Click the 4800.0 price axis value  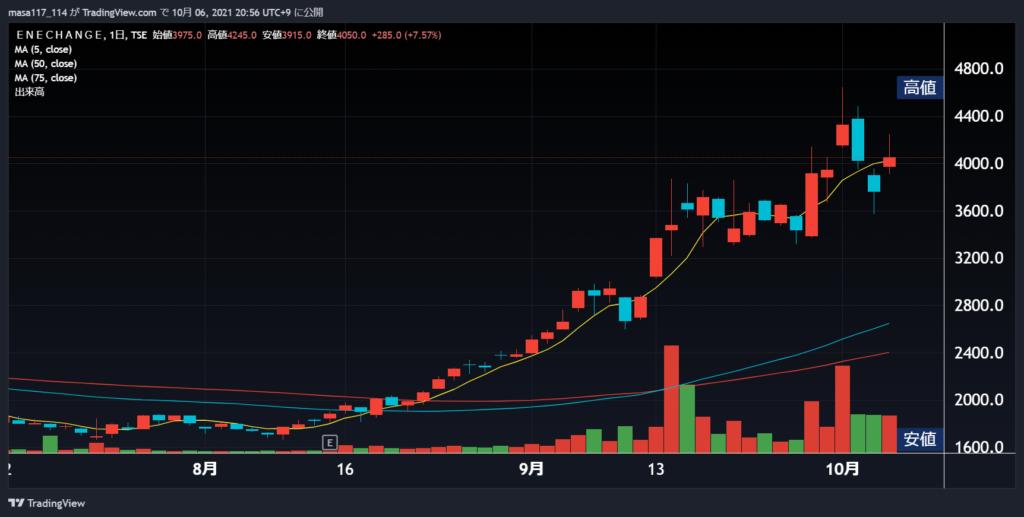pyautogui.click(x=978, y=69)
